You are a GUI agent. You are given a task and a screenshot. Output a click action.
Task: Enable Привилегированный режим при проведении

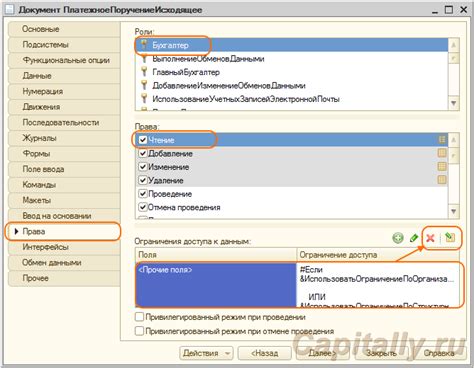[x=139, y=317]
